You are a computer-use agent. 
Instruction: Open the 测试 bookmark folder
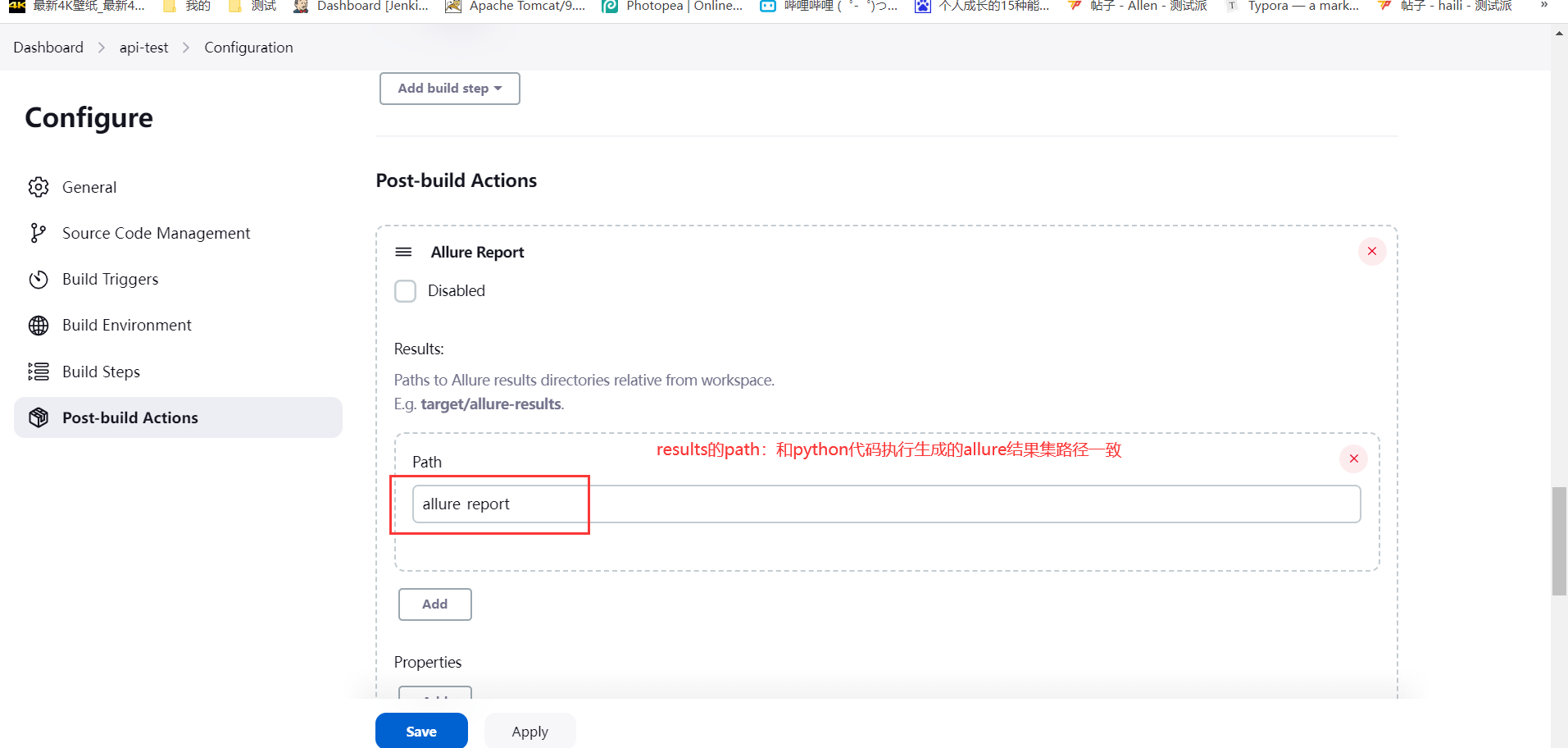[252, 7]
